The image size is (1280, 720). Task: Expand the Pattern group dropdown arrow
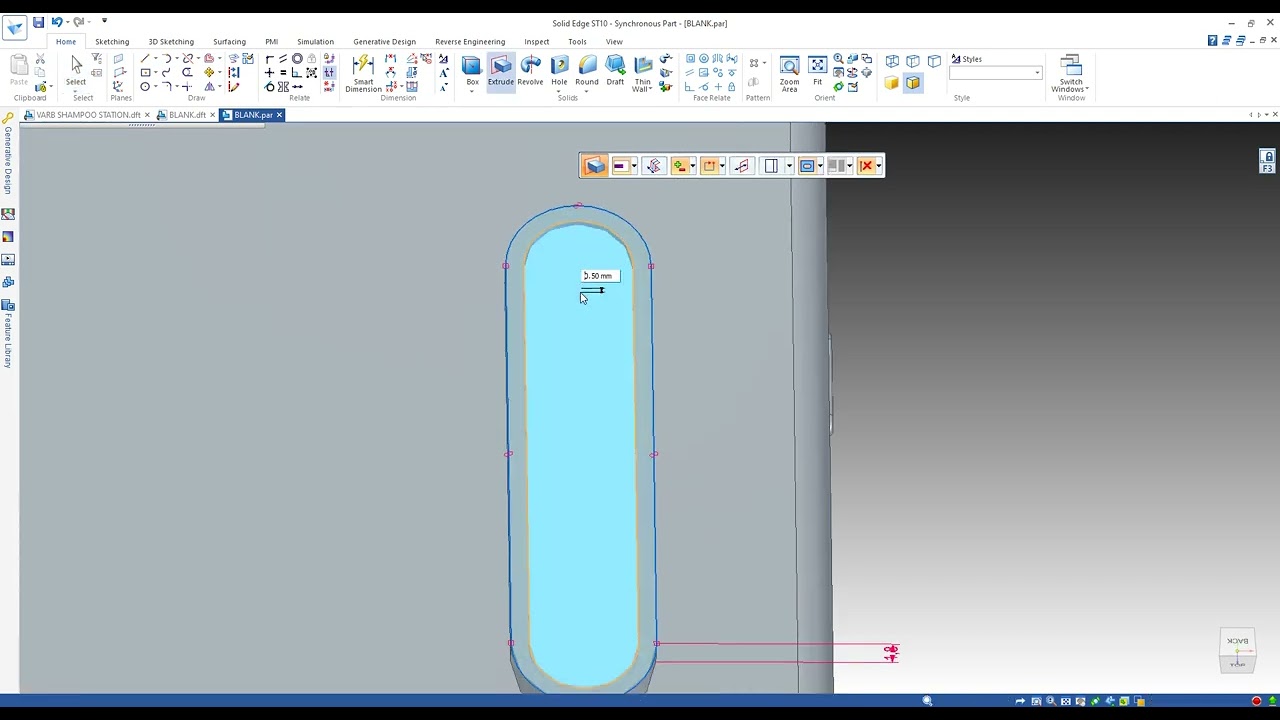pyautogui.click(x=765, y=63)
